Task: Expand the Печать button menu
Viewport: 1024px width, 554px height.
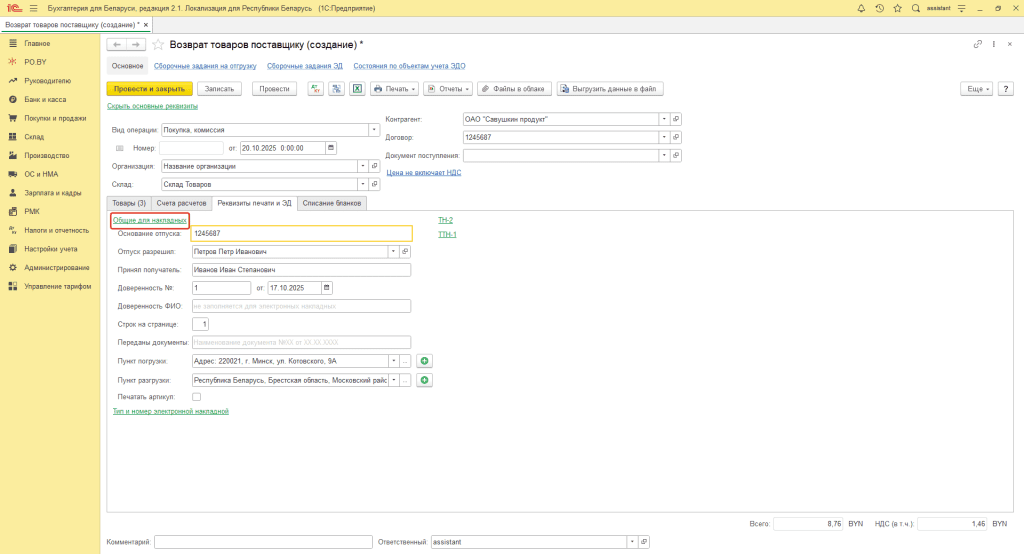Action: click(395, 89)
